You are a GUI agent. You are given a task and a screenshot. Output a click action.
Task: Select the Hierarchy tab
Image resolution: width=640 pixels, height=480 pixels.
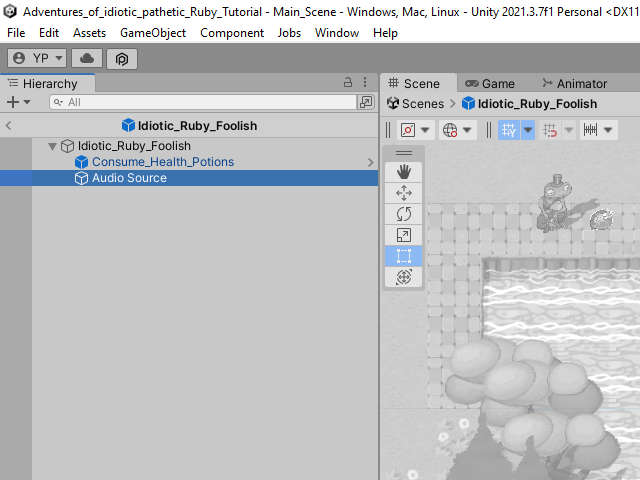[x=48, y=83]
